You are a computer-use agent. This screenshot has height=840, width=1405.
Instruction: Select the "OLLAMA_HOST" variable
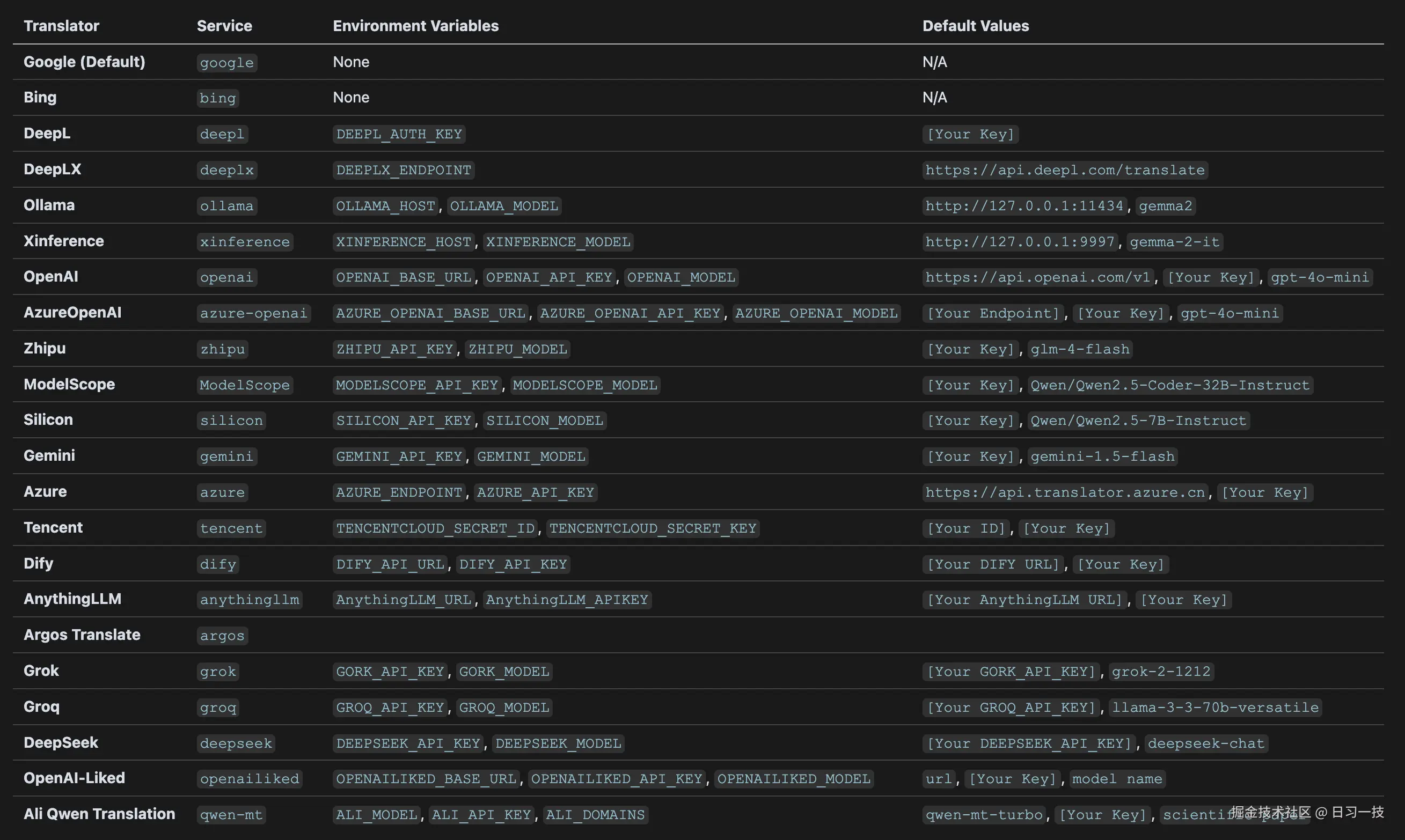(386, 206)
